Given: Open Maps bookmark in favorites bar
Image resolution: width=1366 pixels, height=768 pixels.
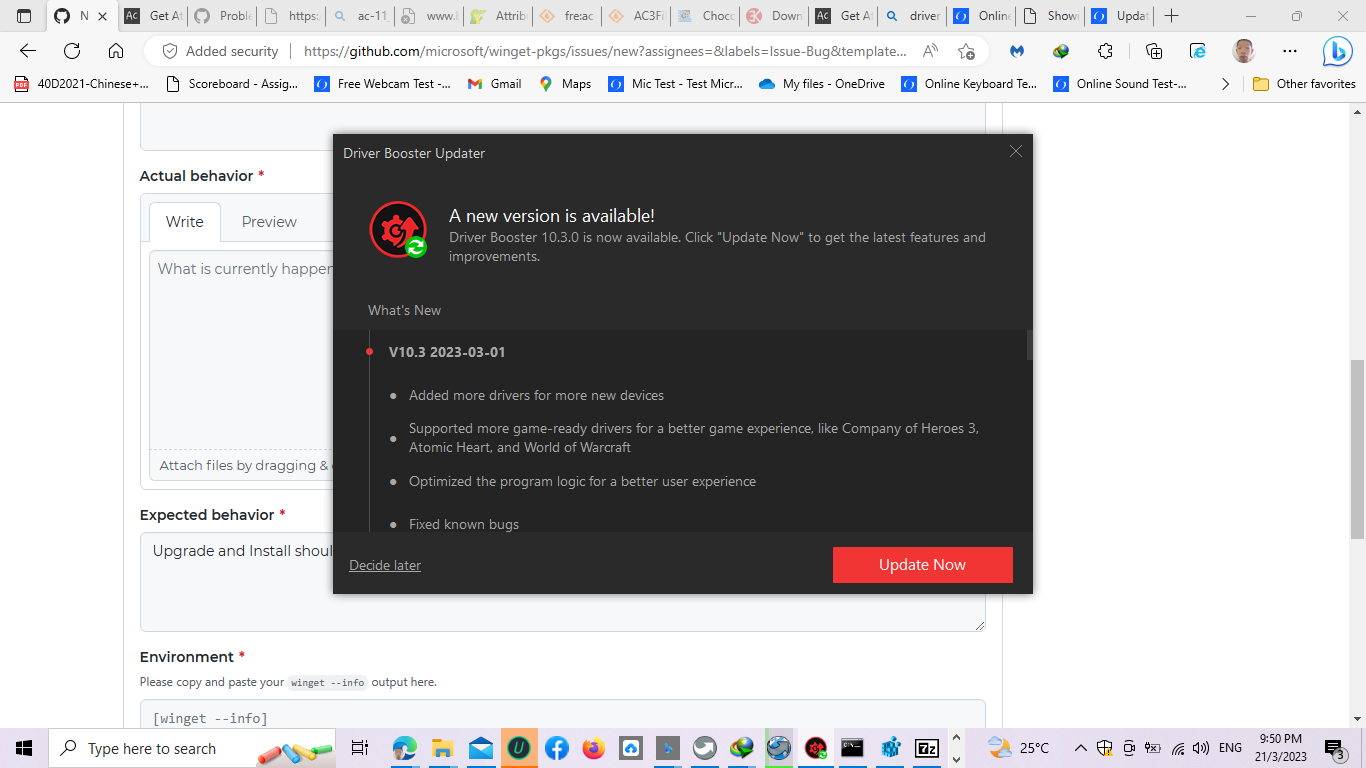Looking at the screenshot, I should coord(564,84).
